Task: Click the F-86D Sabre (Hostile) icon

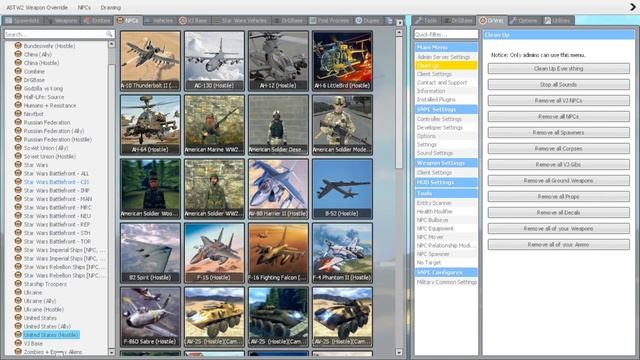Action: tap(150, 317)
